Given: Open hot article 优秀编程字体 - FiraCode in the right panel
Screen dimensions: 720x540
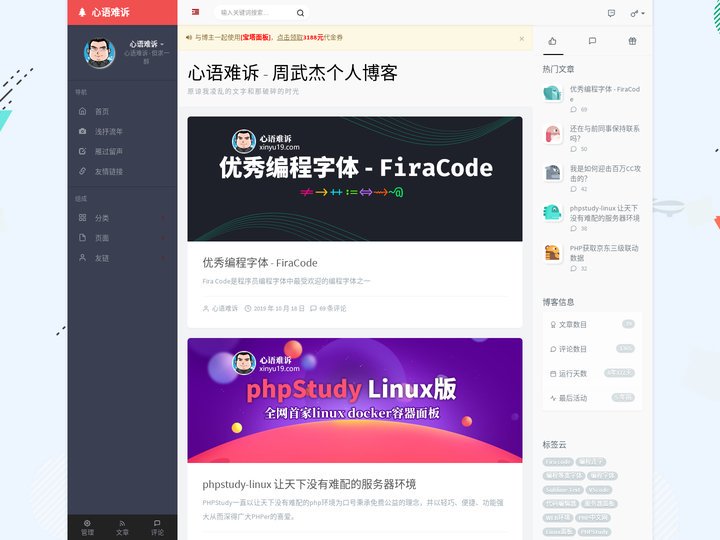Looking at the screenshot, I should (x=605, y=94).
